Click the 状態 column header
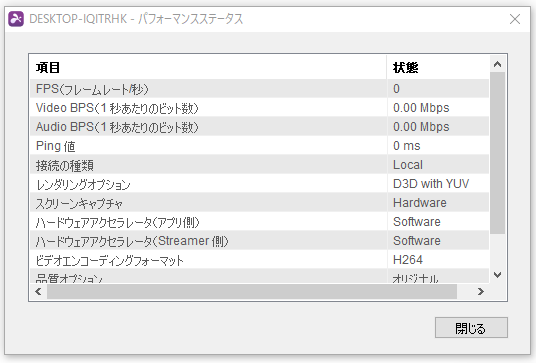Viewport: 536px width, 363px height. pos(438,67)
